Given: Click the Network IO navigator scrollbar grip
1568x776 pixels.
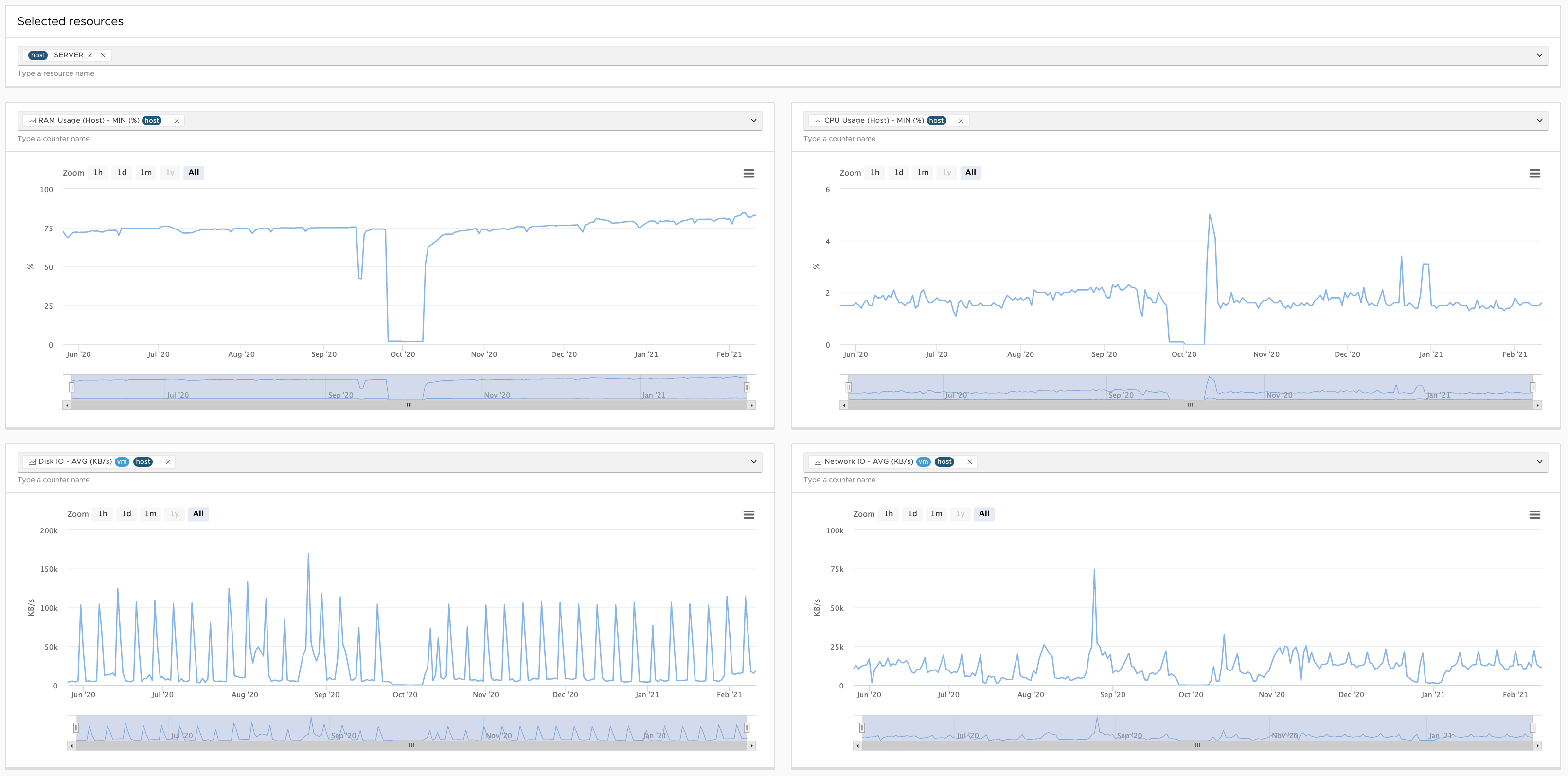Looking at the screenshot, I should coord(1197,745).
